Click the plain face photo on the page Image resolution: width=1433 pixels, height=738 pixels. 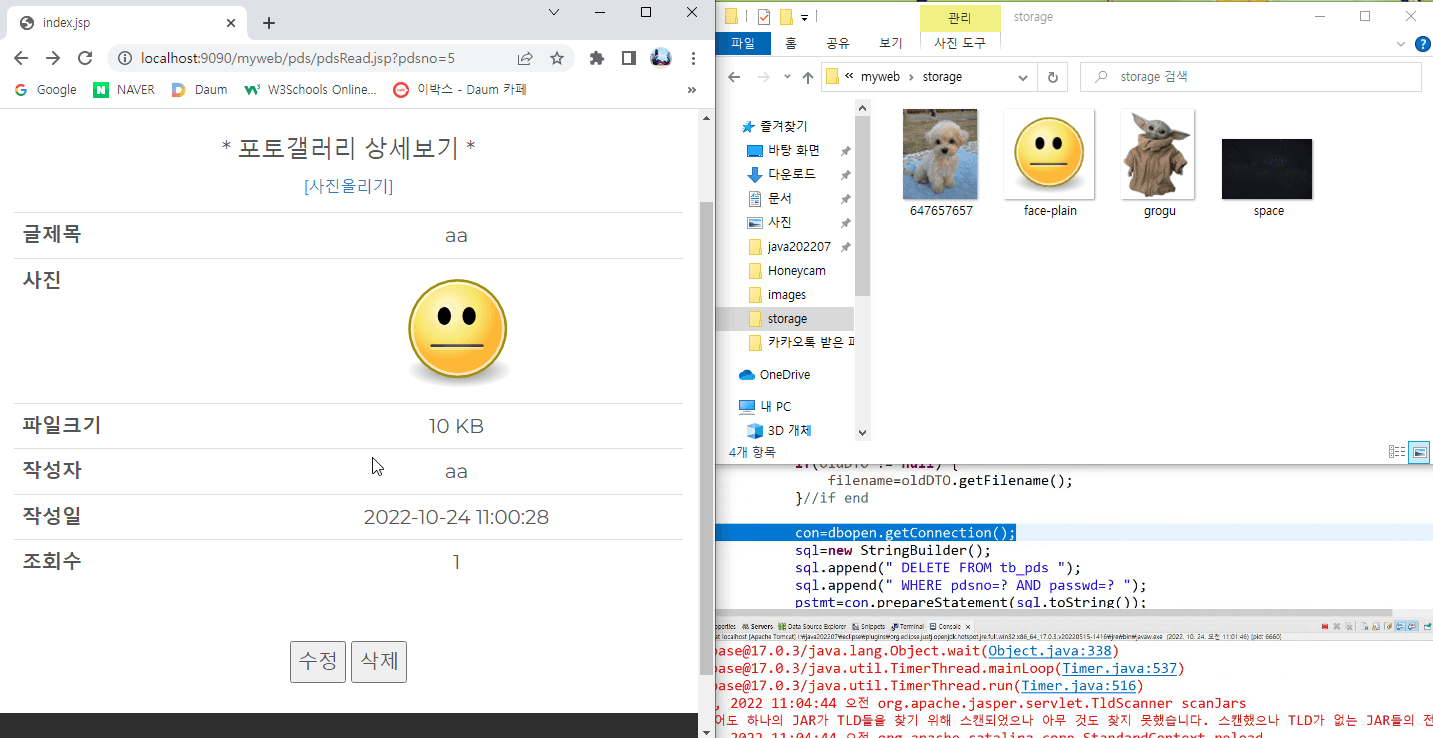click(x=456, y=332)
